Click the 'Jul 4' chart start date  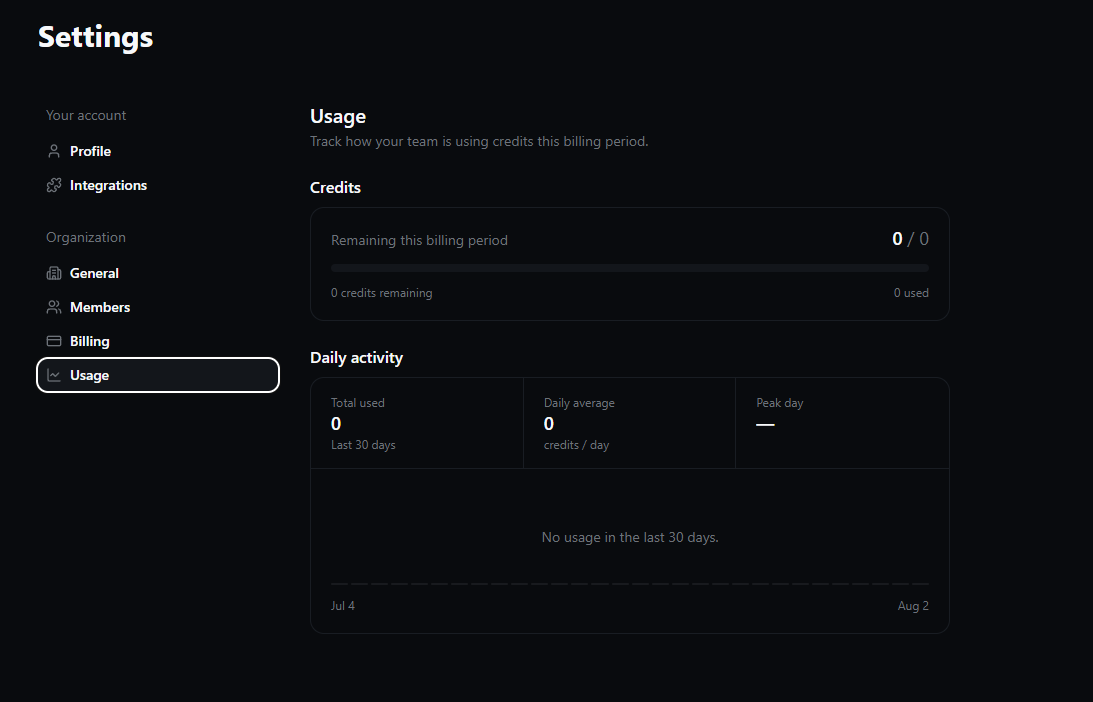(x=343, y=606)
